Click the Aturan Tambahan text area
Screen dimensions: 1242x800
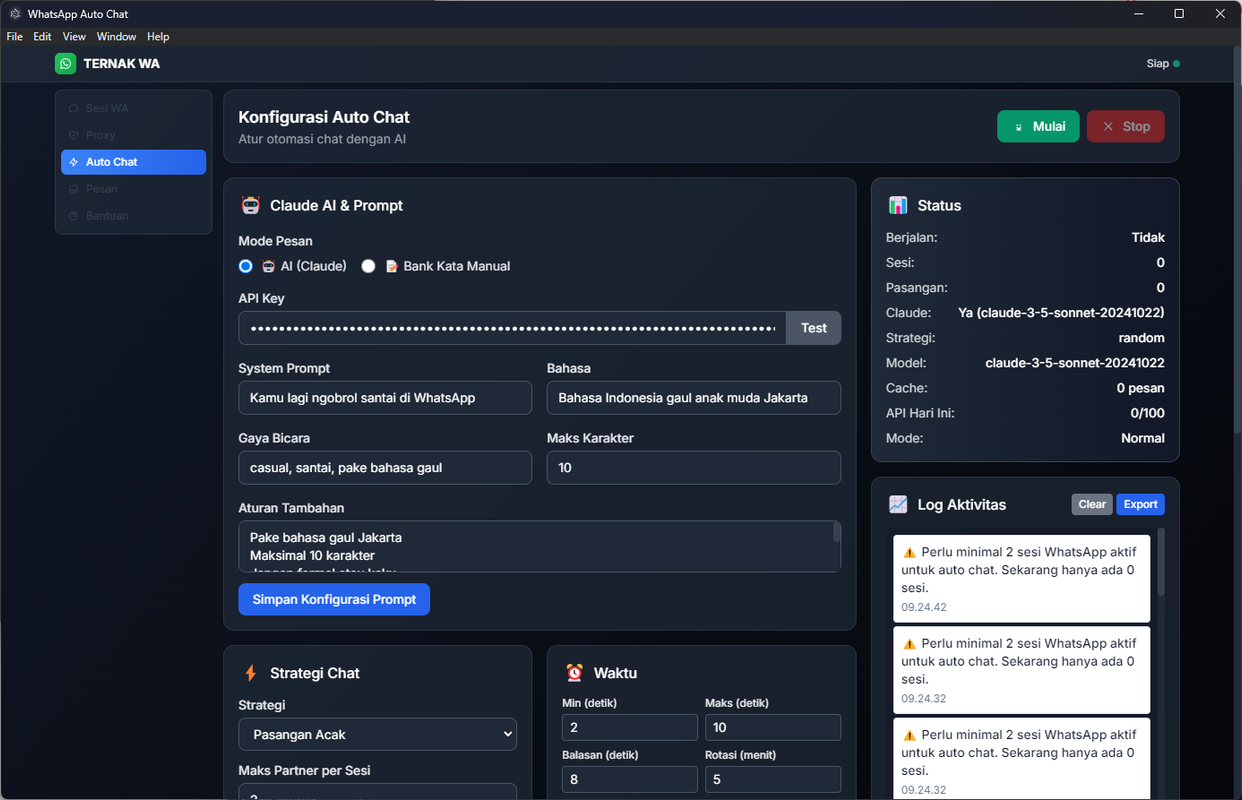tap(535, 546)
